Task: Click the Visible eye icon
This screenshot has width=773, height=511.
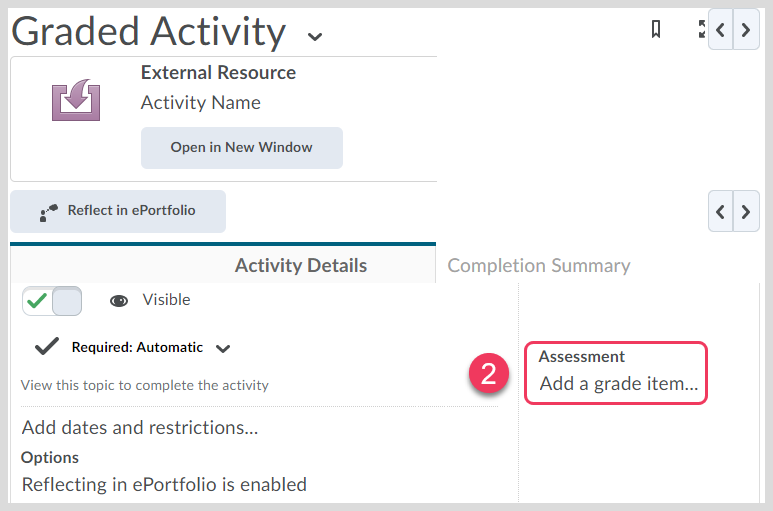Action: coord(119,301)
